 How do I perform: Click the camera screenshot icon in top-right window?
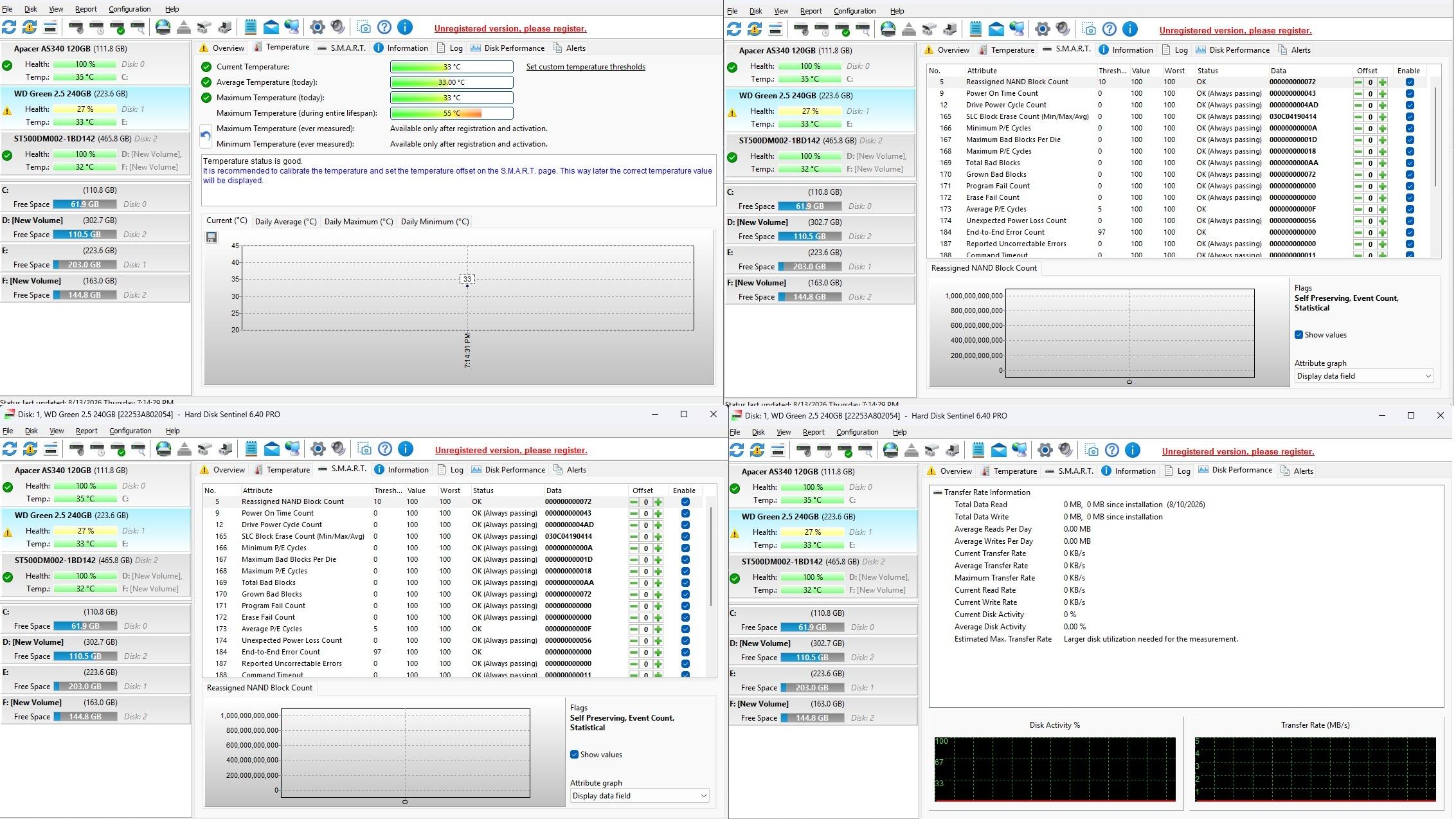(x=1089, y=29)
